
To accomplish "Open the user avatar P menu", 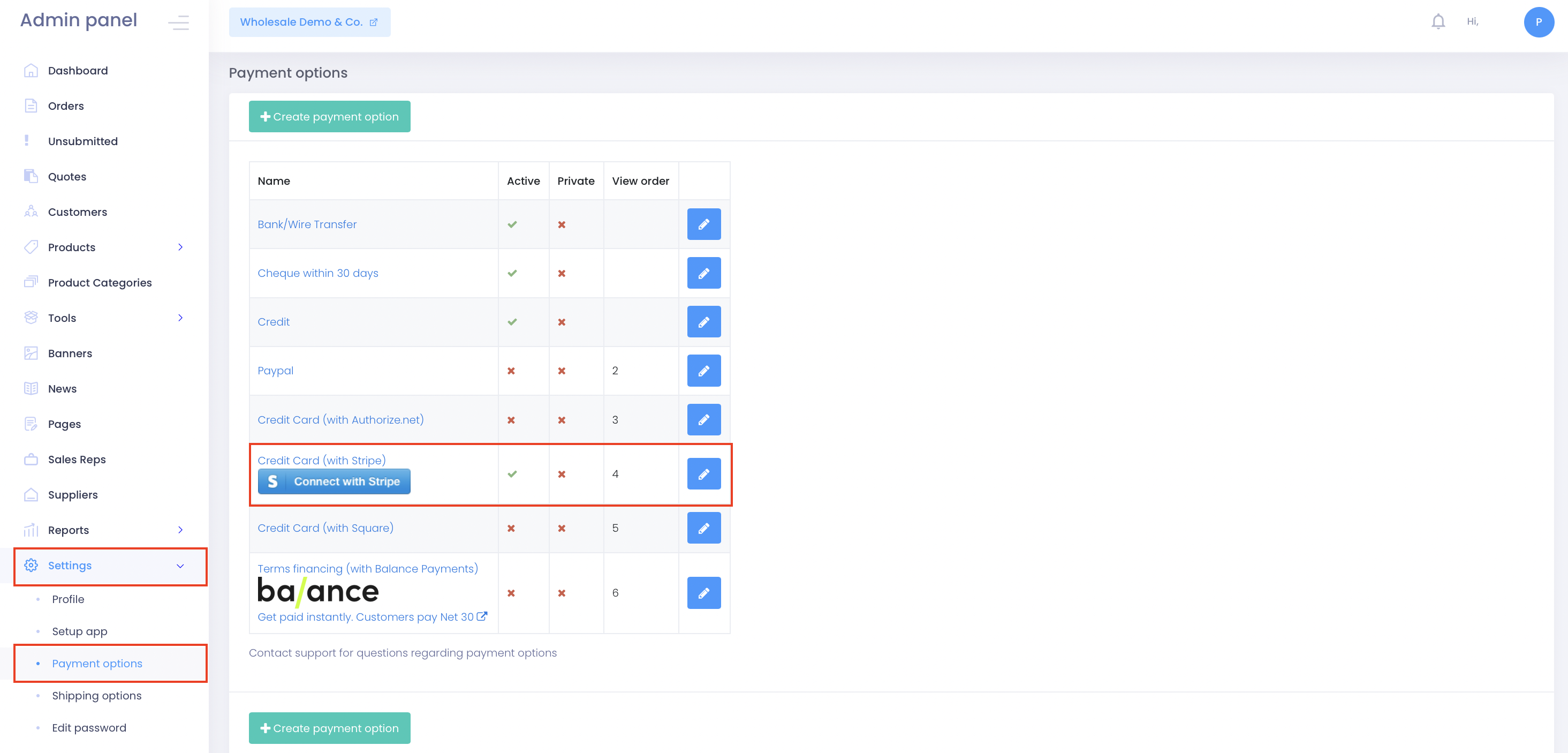I will (x=1538, y=22).
